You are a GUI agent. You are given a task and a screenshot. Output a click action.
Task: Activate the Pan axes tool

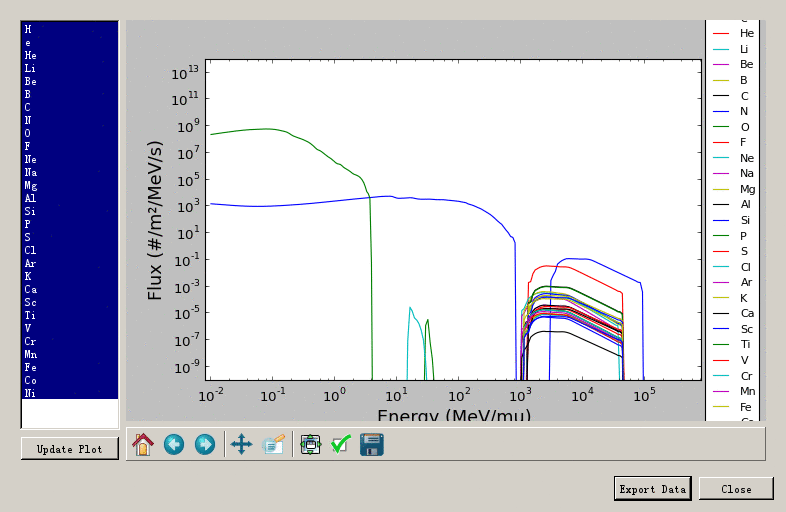coord(241,444)
